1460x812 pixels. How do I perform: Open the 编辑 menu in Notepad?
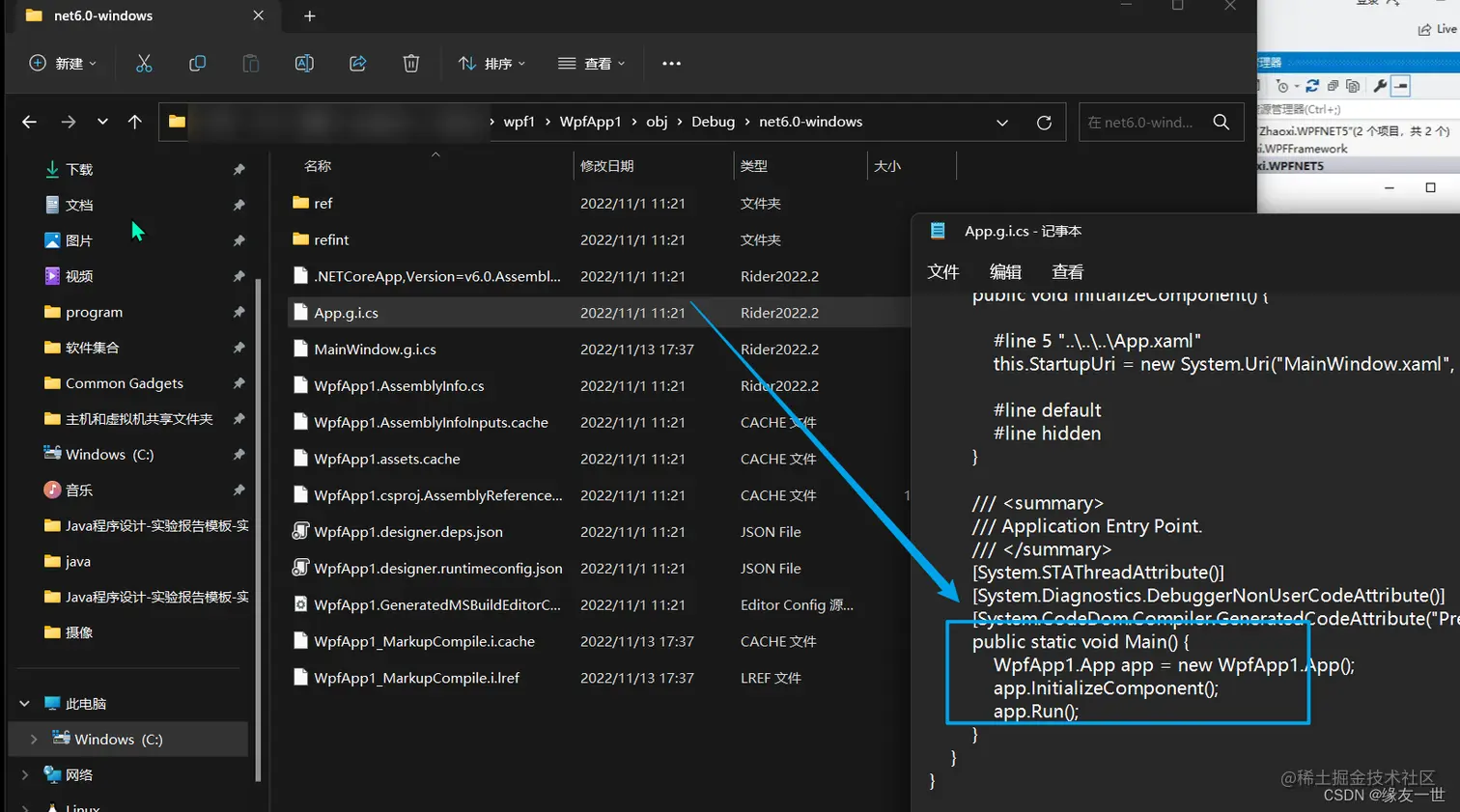click(1005, 272)
